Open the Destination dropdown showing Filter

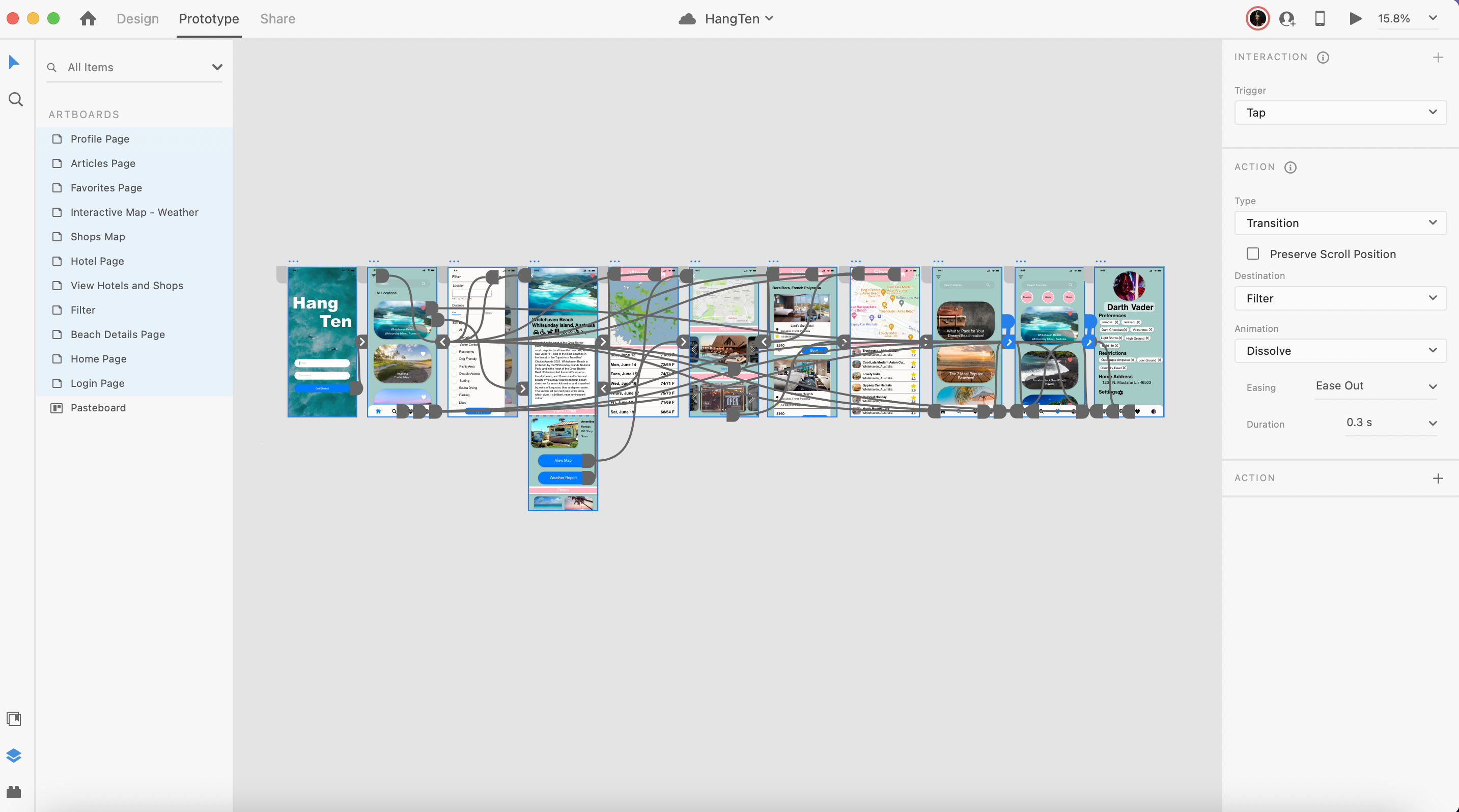[1340, 298]
